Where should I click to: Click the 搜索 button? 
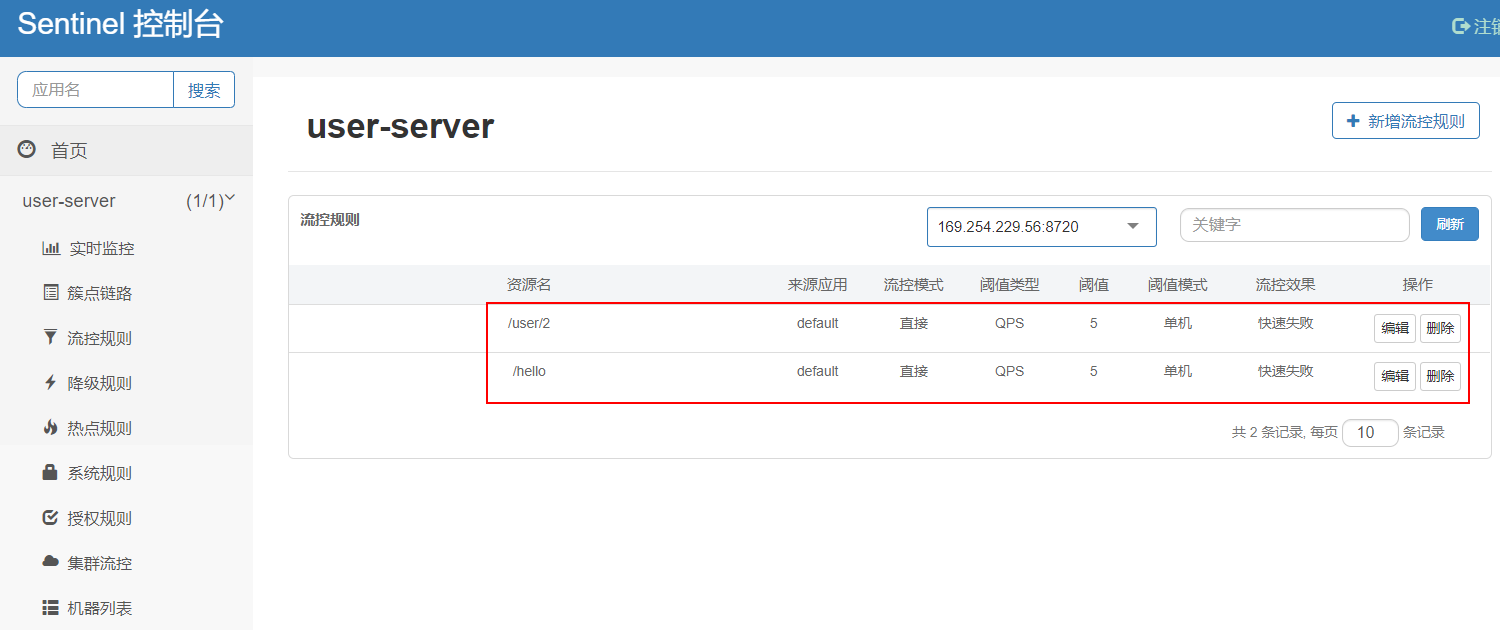204,89
